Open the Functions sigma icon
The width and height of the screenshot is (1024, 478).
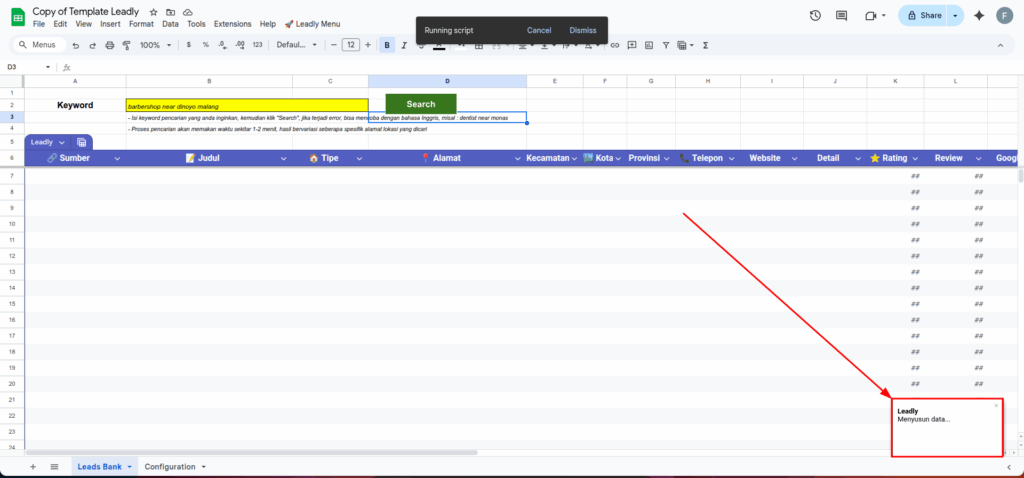706,45
